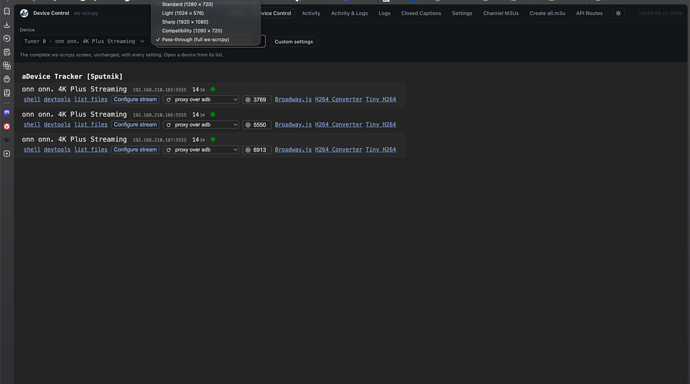
Task: Open the Create all.m3u tab
Action: pyautogui.click(x=547, y=13)
